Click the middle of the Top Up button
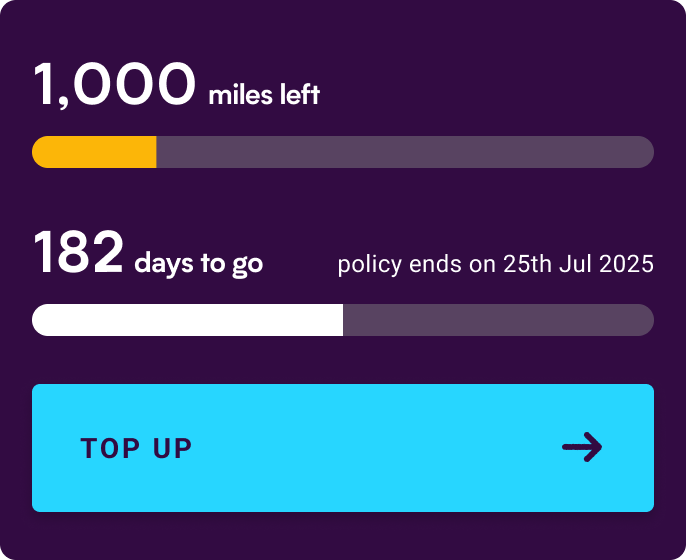 tap(343, 448)
